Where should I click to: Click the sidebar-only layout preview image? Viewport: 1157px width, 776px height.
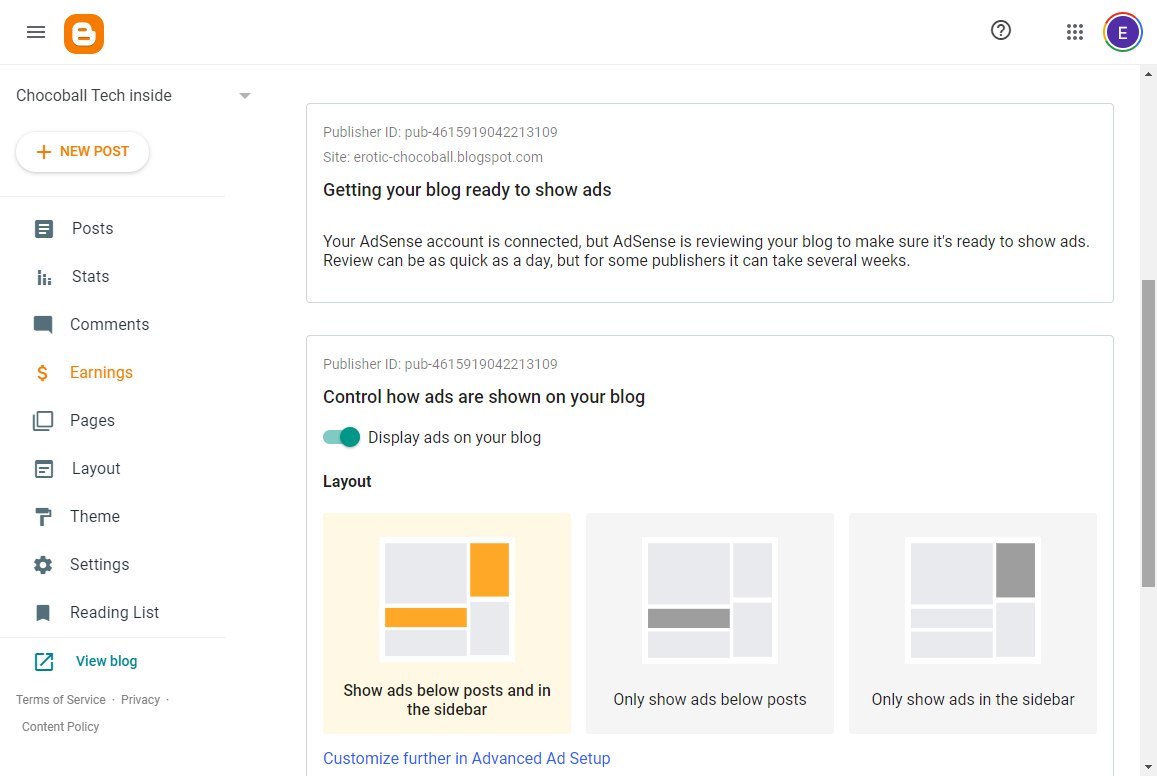(973, 600)
